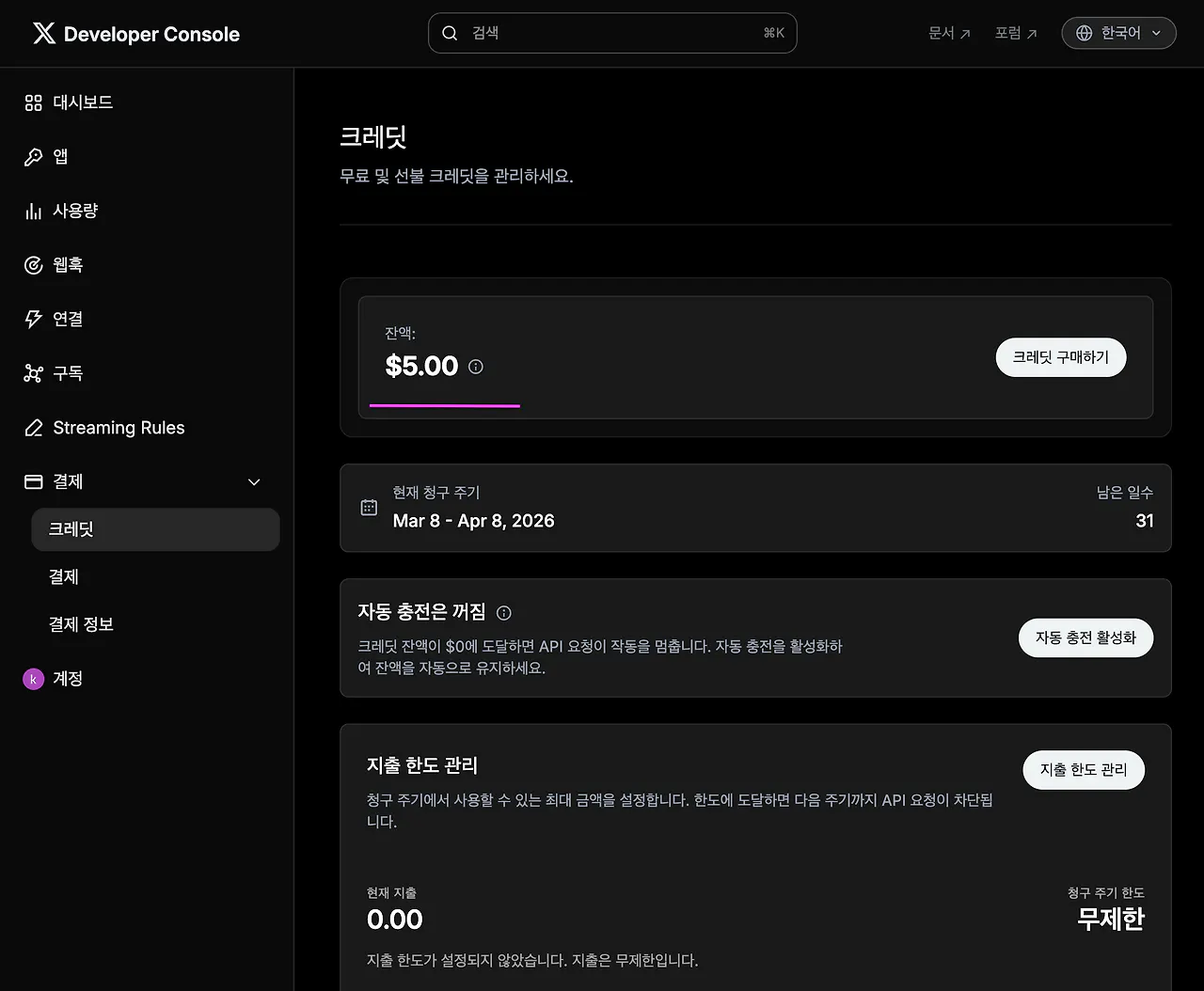Click the key icon beside 앱
Screen dimensions: 1204x991
click(x=34, y=157)
